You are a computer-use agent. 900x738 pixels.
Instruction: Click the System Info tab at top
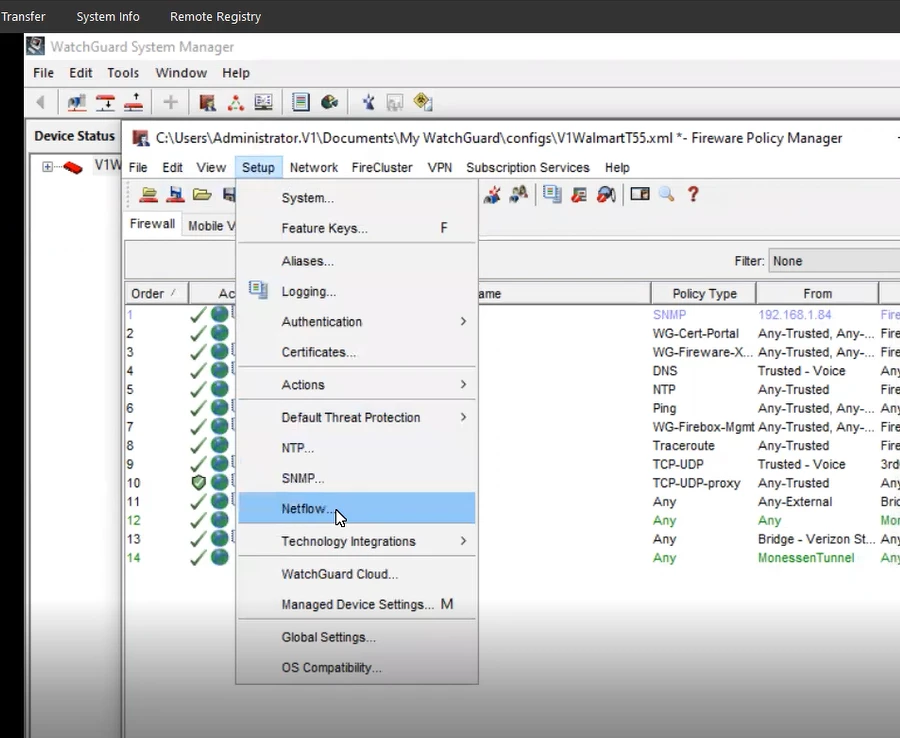108,17
